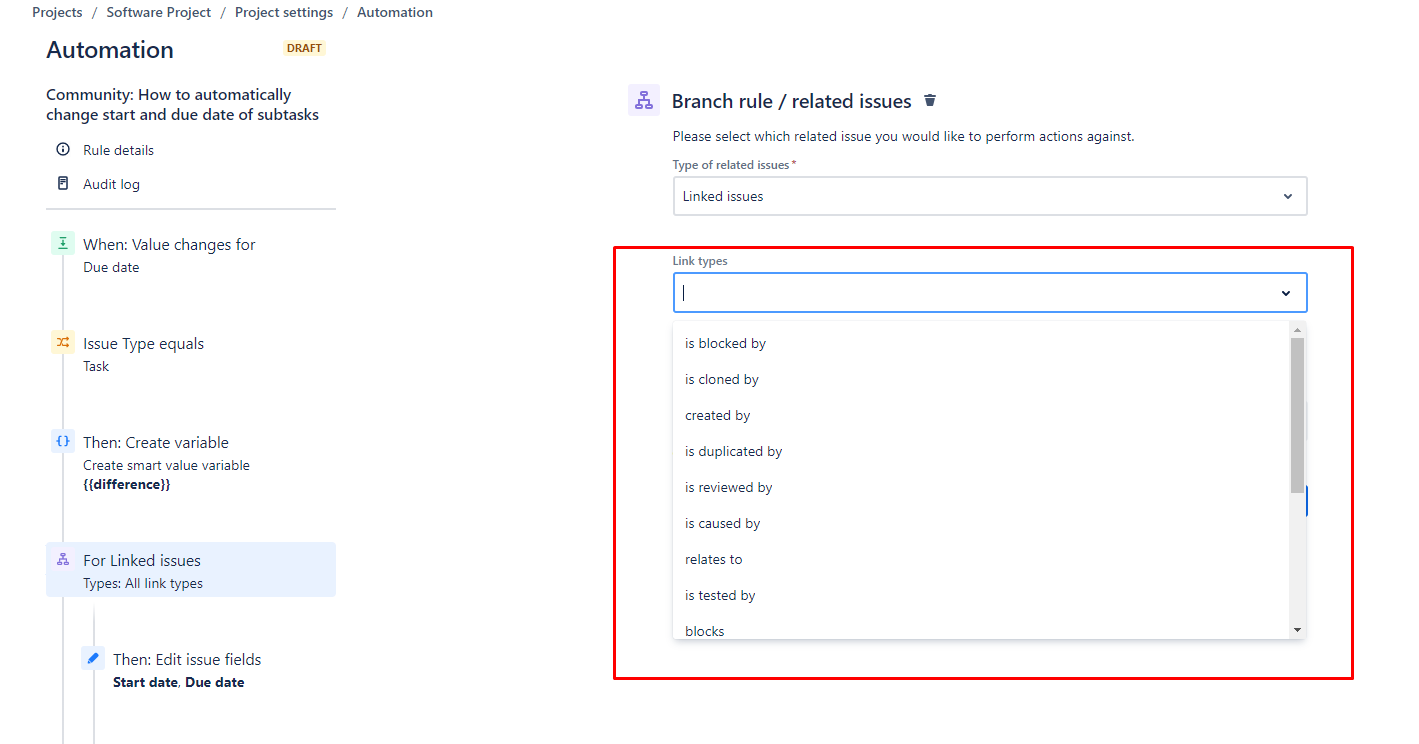Viewport: 1419px width, 744px height.
Task: Navigate to Project settings breadcrumb
Action: pos(283,11)
